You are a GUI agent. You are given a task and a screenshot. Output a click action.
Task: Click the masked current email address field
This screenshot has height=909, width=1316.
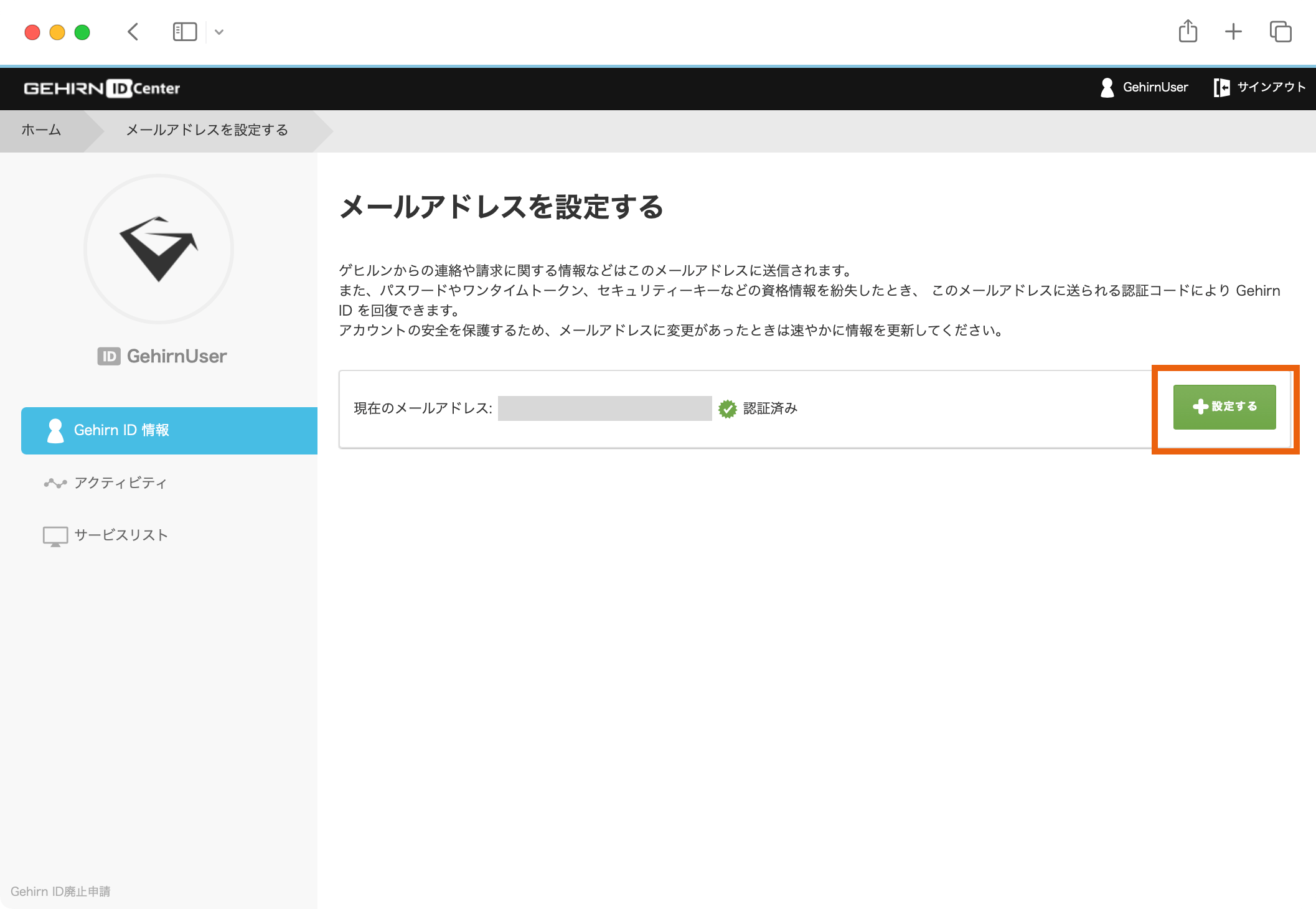604,408
